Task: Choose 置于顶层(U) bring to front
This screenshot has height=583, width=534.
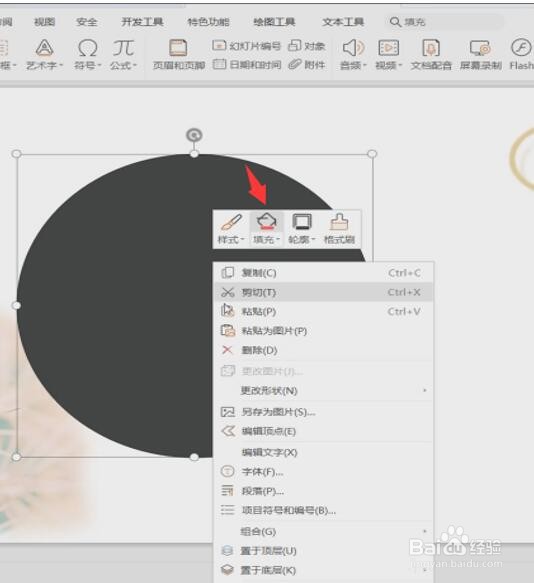Action: point(324,551)
